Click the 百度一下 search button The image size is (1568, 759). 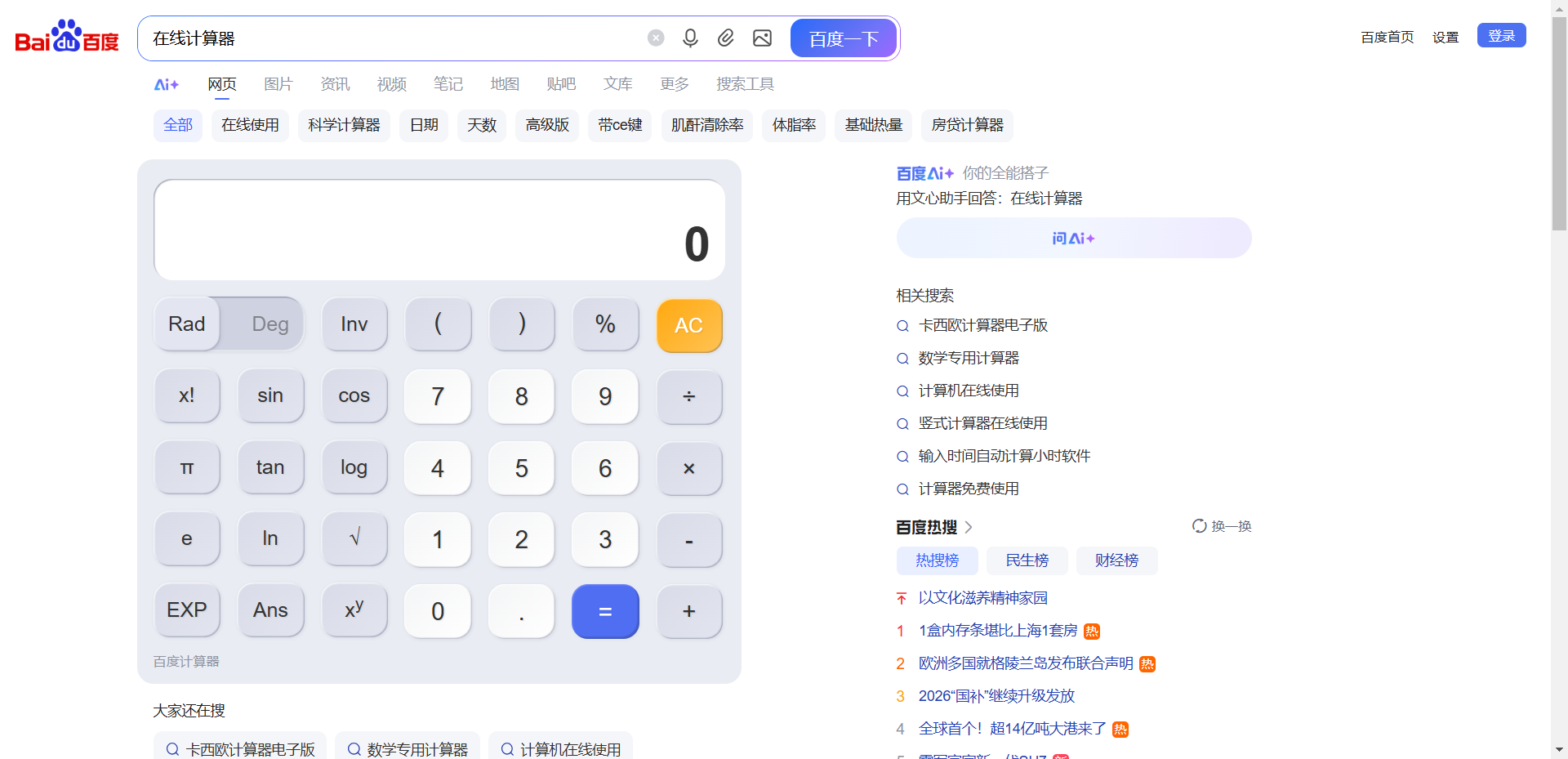click(843, 38)
